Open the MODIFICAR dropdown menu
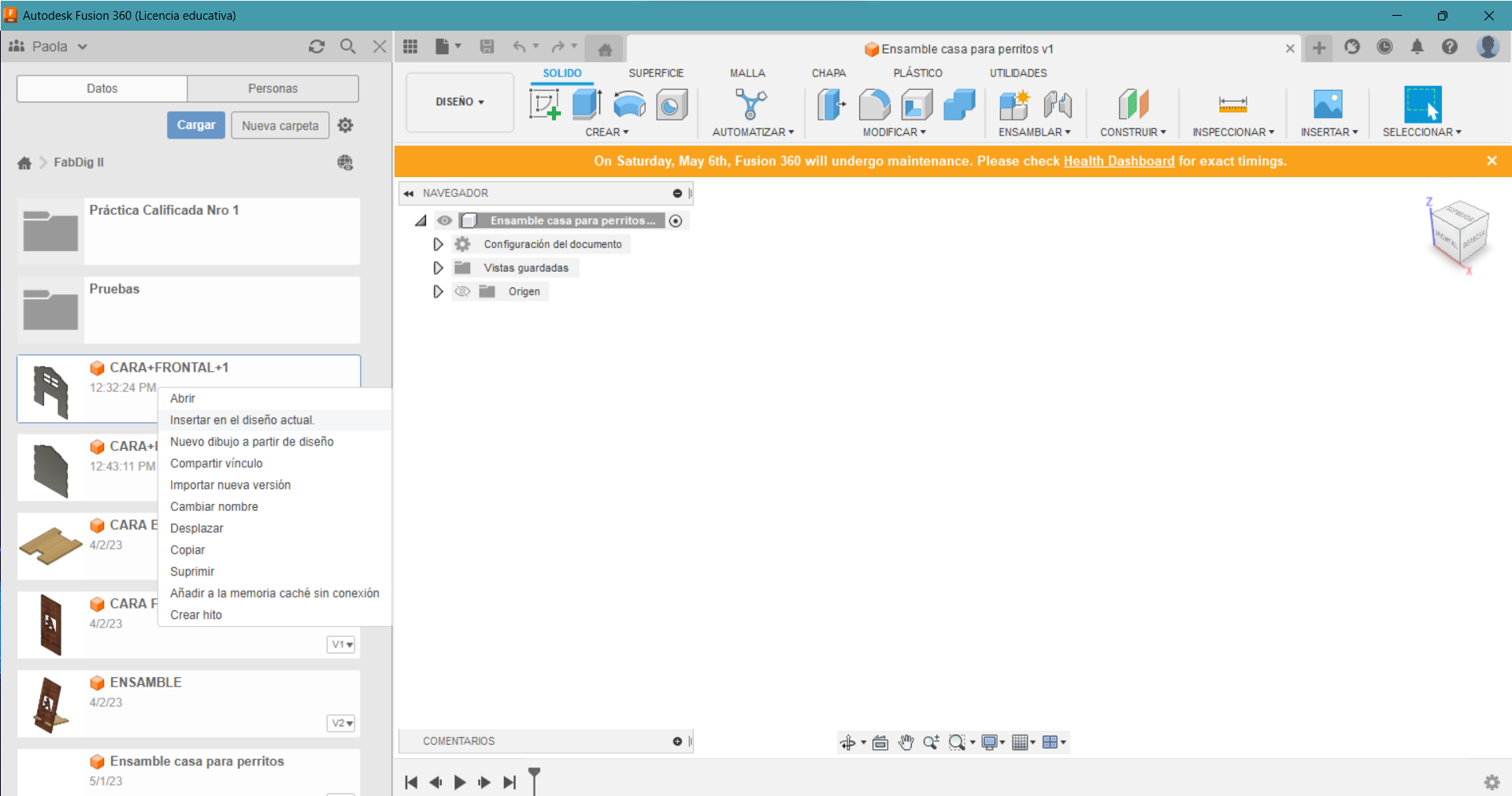This screenshot has height=796, width=1512. 895,132
